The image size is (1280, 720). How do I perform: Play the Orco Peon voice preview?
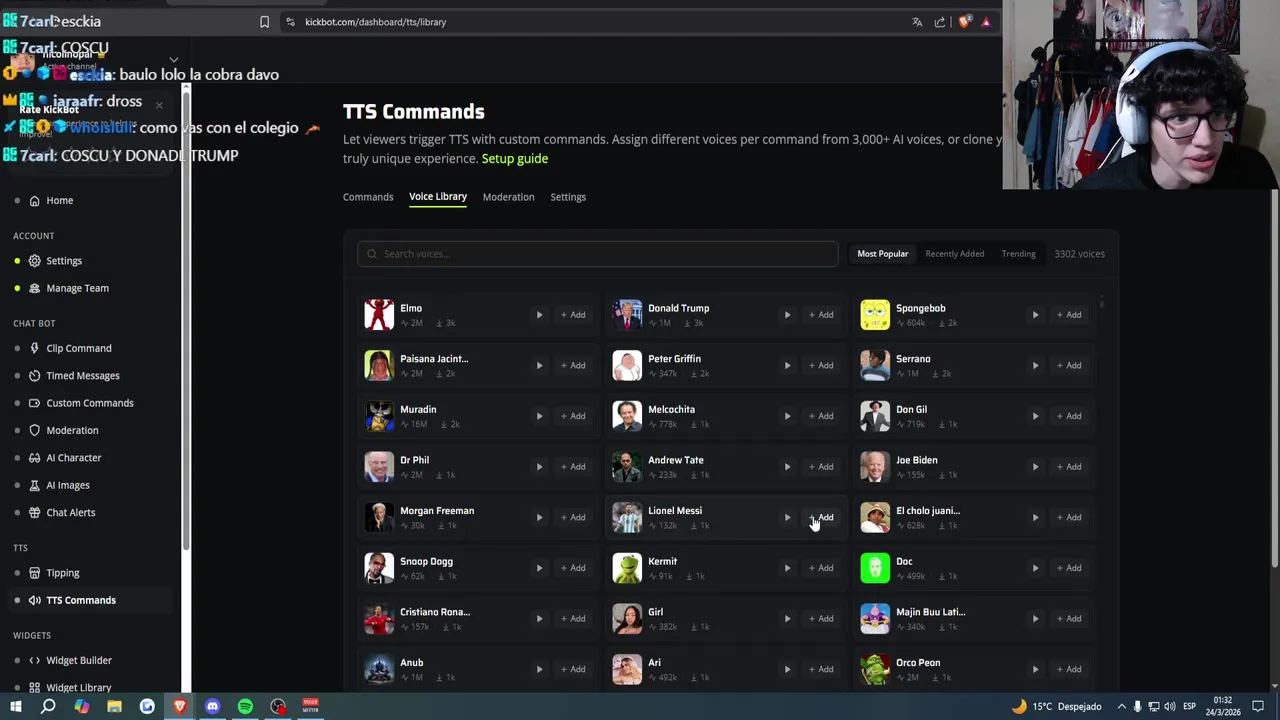[1035, 669]
